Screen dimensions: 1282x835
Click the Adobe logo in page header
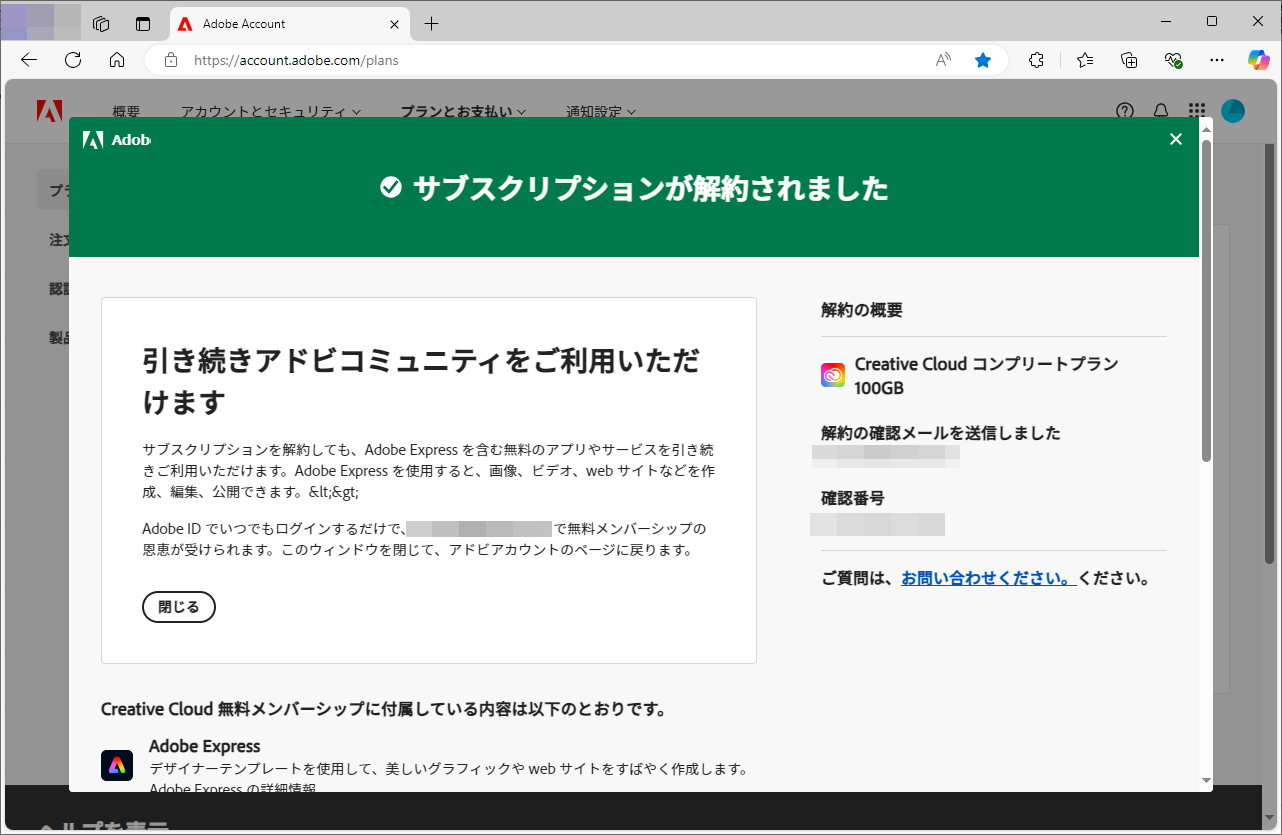pyautogui.click(x=50, y=111)
